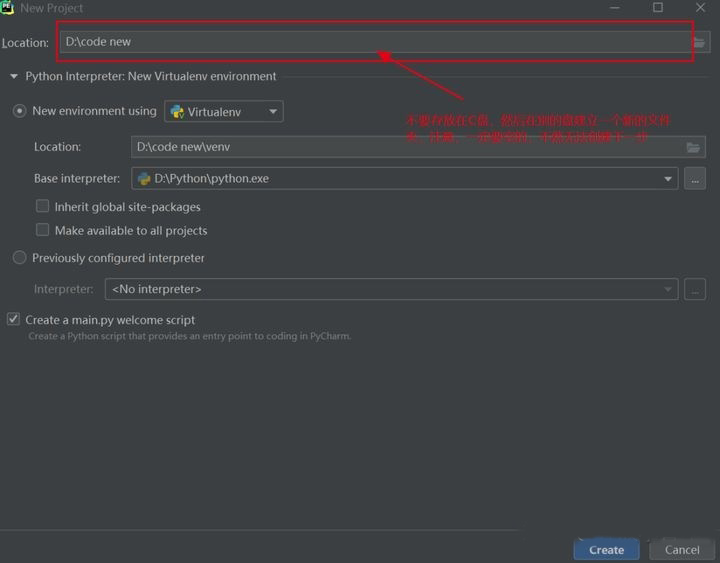720x563 pixels.
Task: Click the Create button
Action: (x=606, y=550)
